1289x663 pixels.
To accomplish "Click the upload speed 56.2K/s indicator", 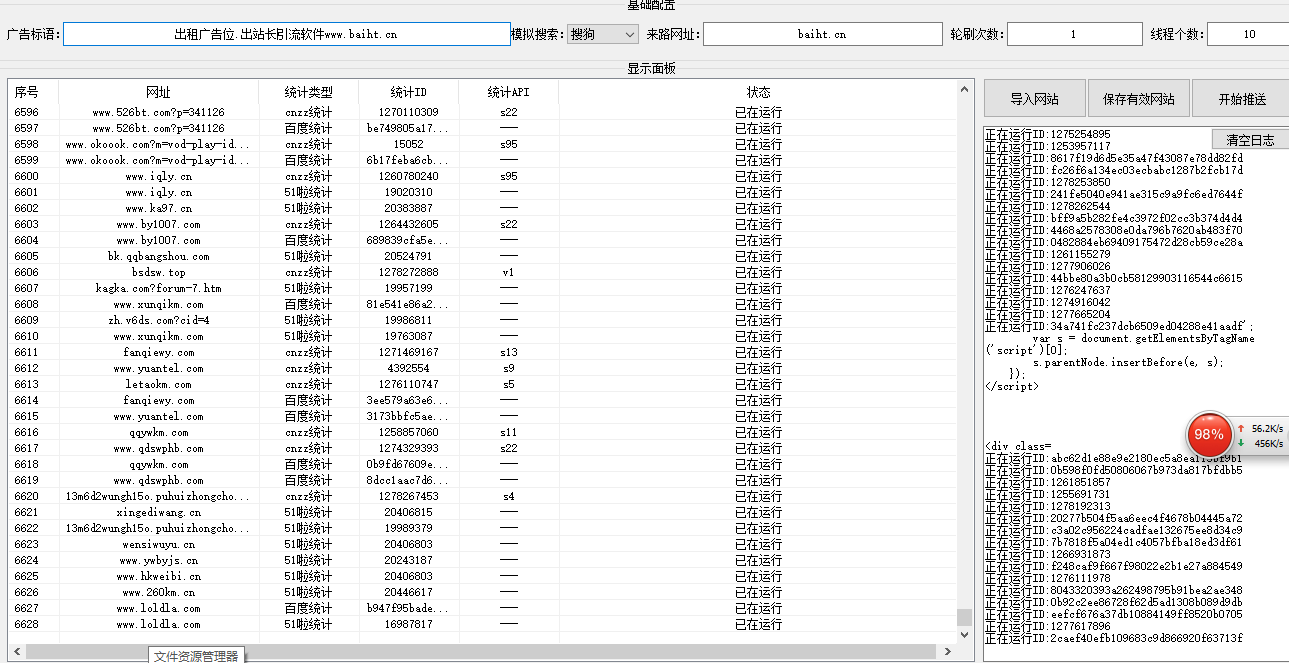I will tap(1261, 427).
